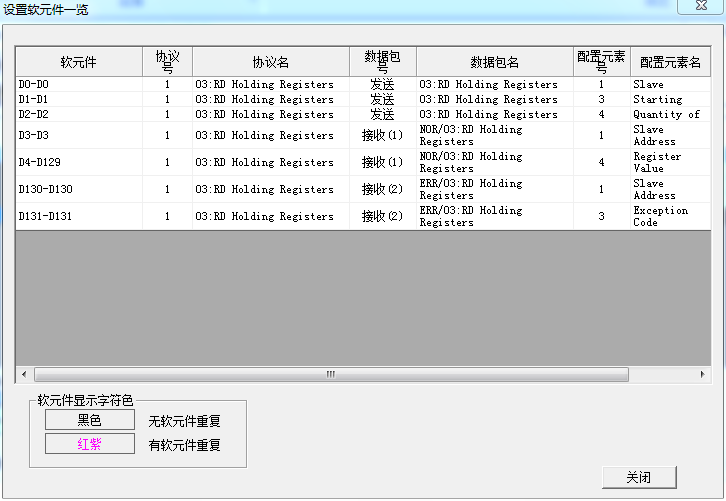Click the 协议名 column header
726x501 pixels.
pos(270,62)
